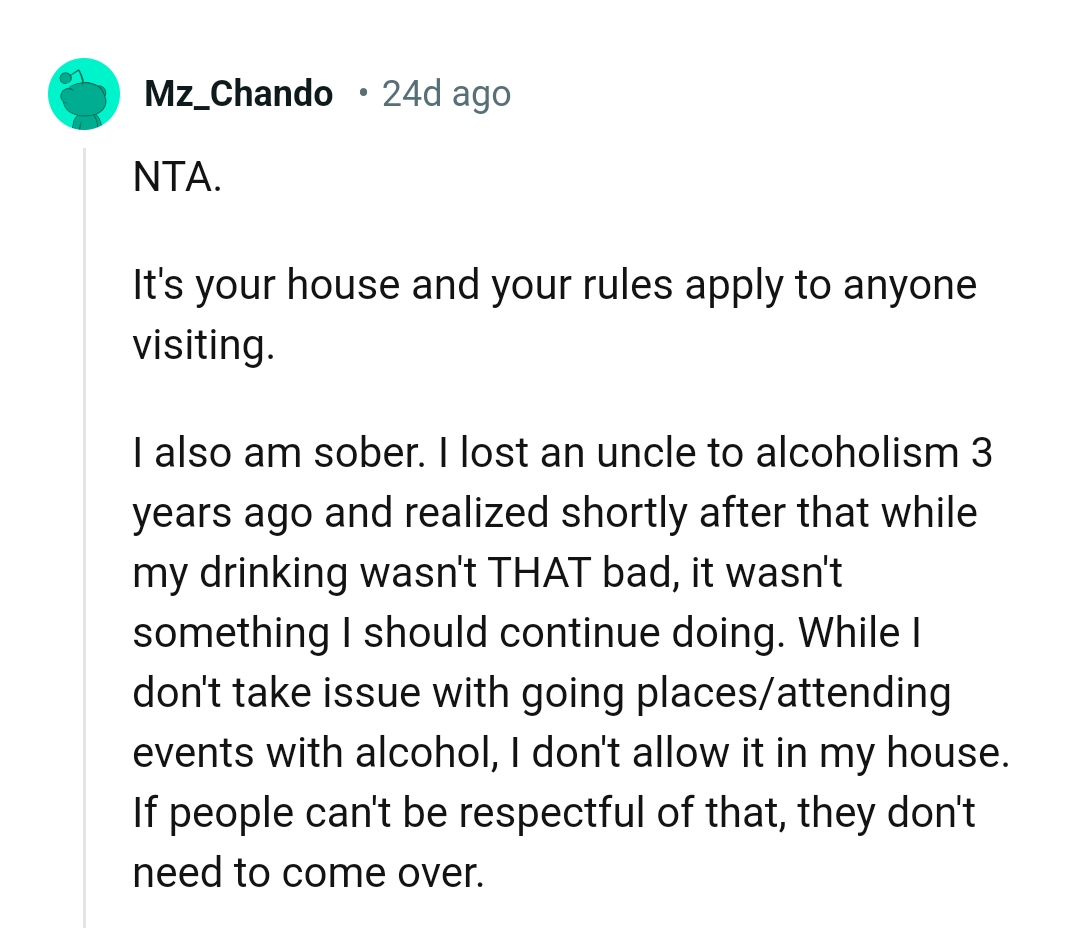Click the words need to come over

click(x=308, y=872)
